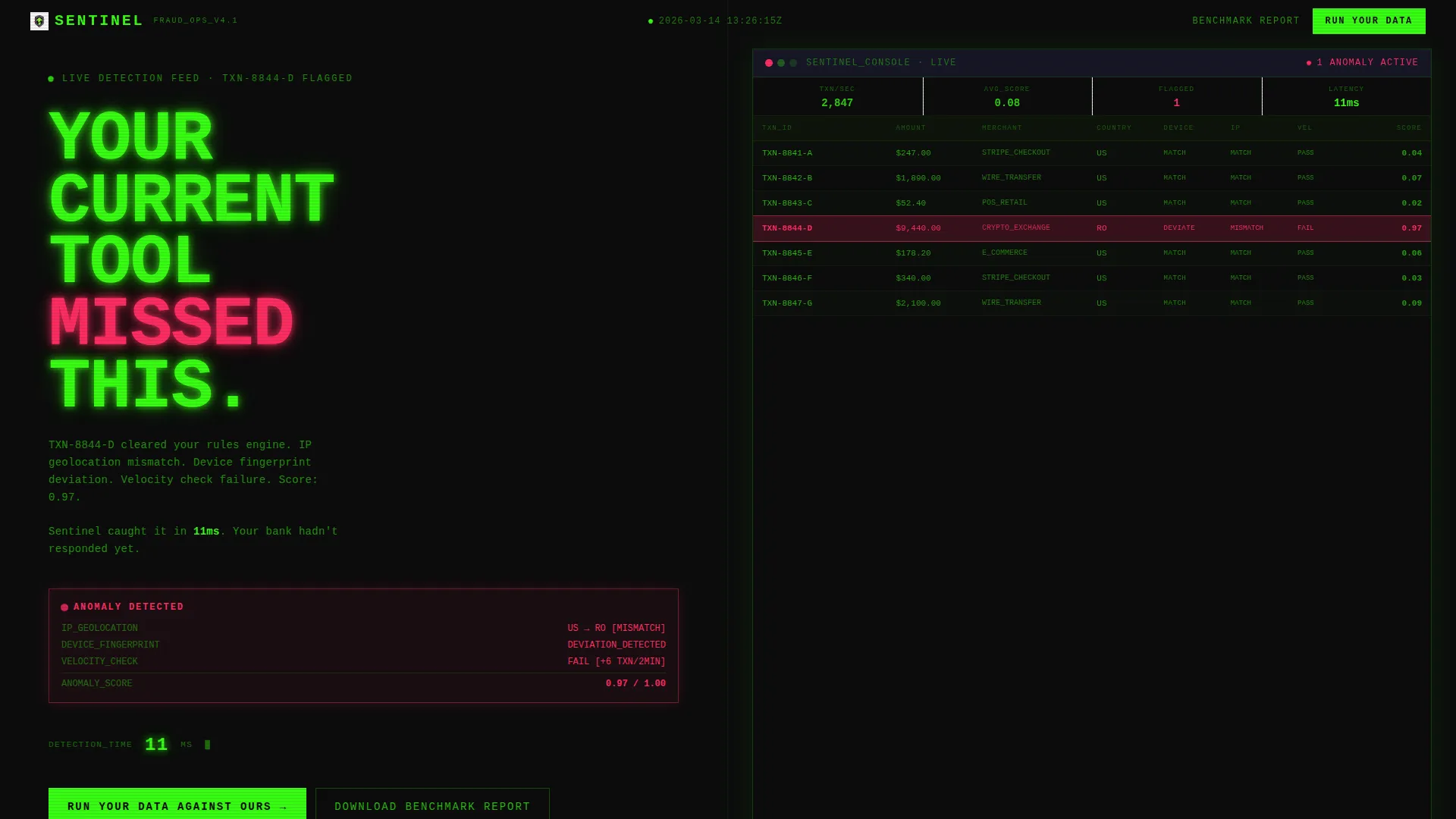Viewport: 1456px width, 819px height.
Task: Click the E_COMMERCE merchant cell
Action: [1005, 253]
